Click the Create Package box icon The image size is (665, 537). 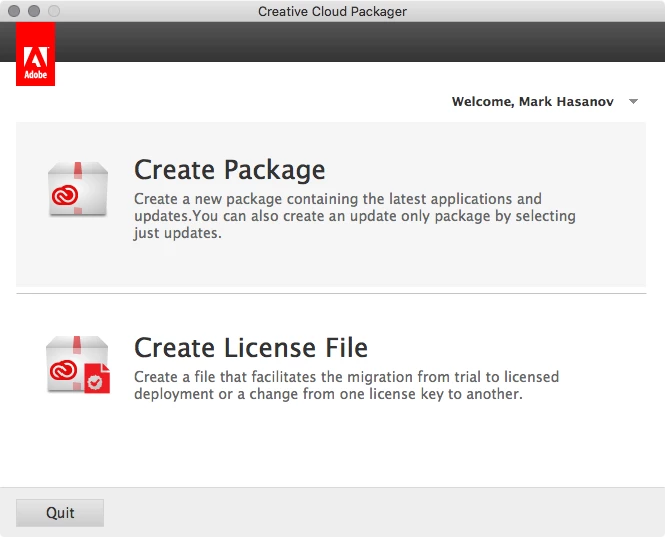point(78,189)
